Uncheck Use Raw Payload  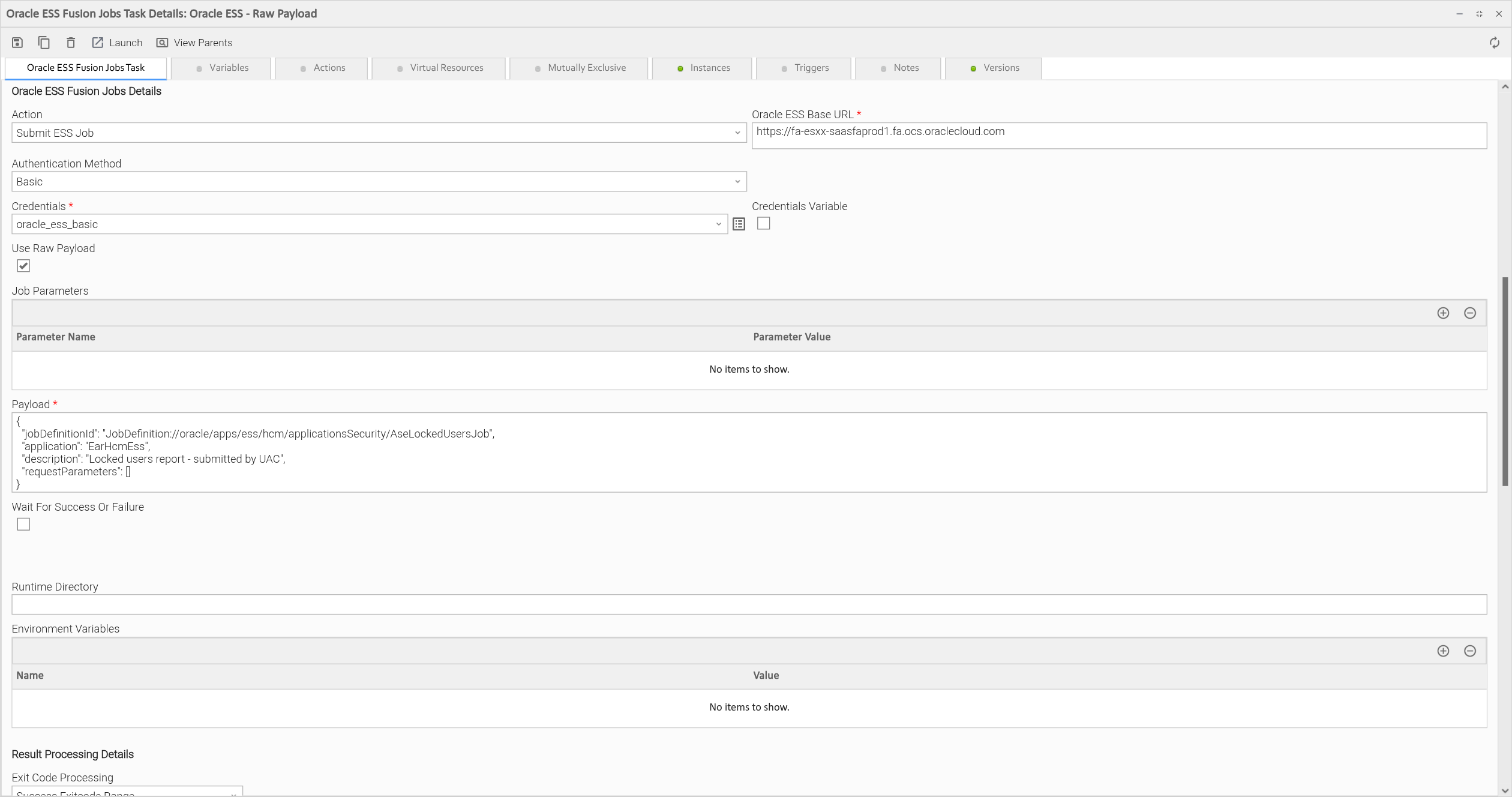pos(23,266)
